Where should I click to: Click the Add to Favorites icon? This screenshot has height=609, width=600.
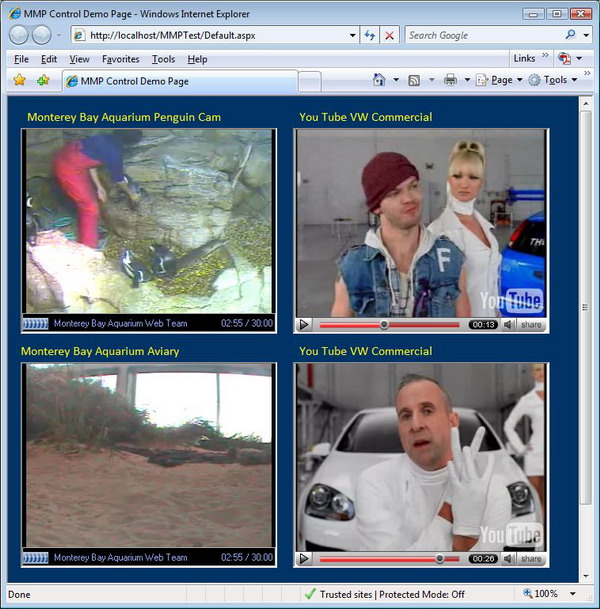click(x=43, y=80)
